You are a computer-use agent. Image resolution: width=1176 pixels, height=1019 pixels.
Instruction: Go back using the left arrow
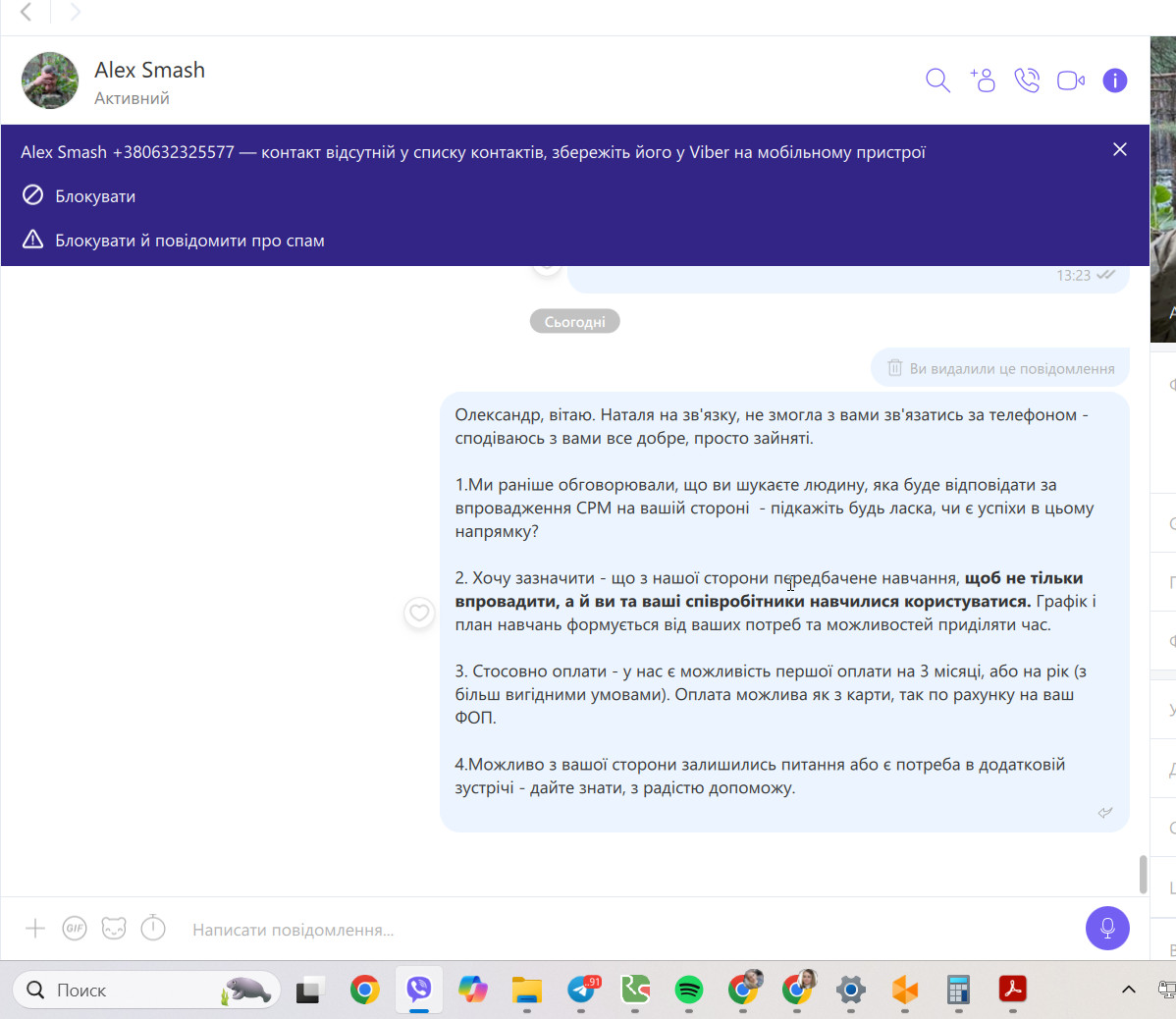click(27, 12)
